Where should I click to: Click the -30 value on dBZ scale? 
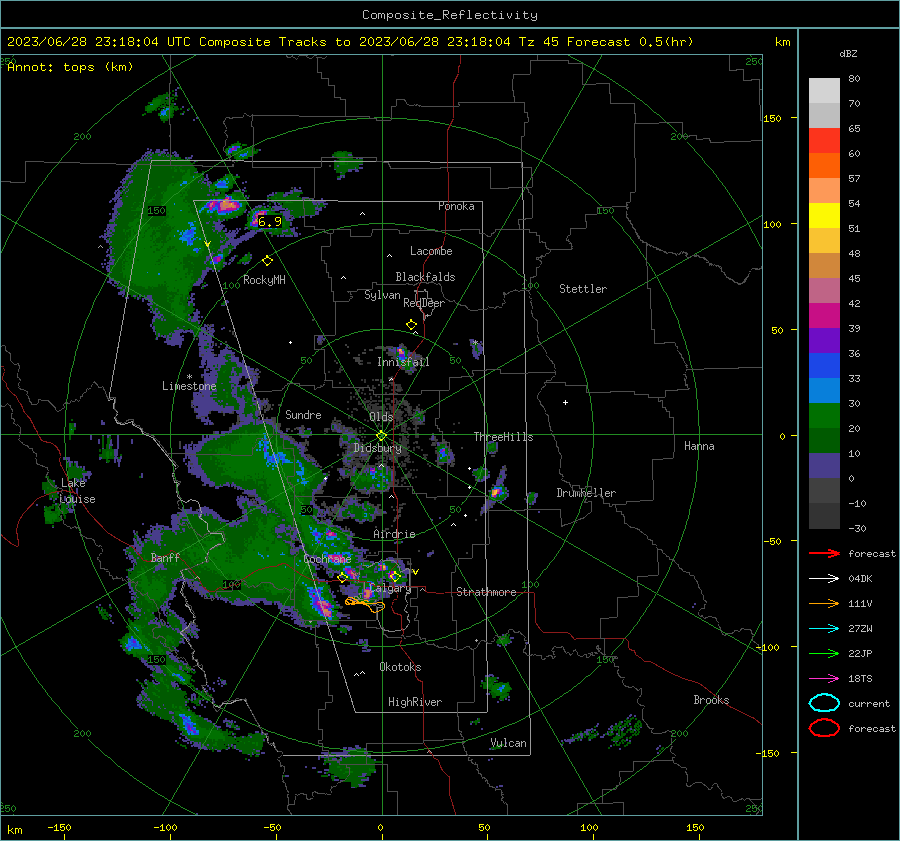click(857, 528)
